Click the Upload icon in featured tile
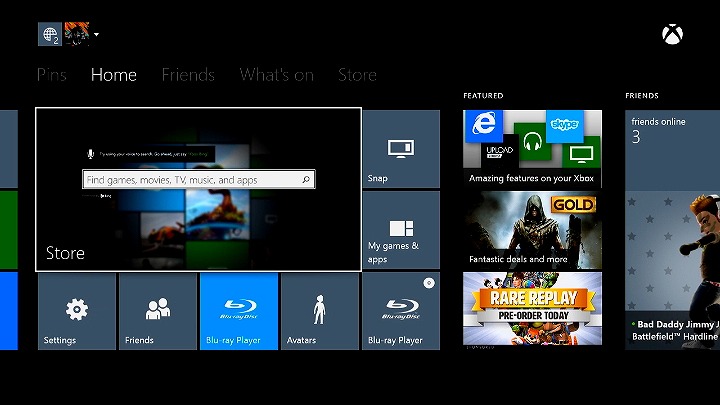The image size is (720, 405). (500, 152)
